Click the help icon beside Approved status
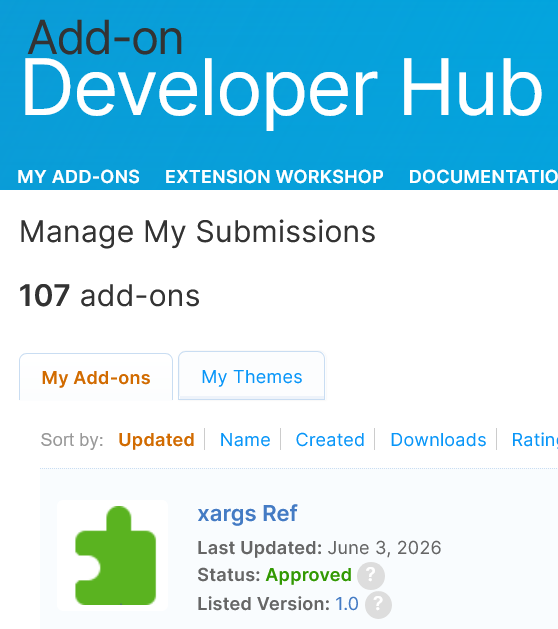The height and width of the screenshot is (629, 558). click(x=371, y=576)
